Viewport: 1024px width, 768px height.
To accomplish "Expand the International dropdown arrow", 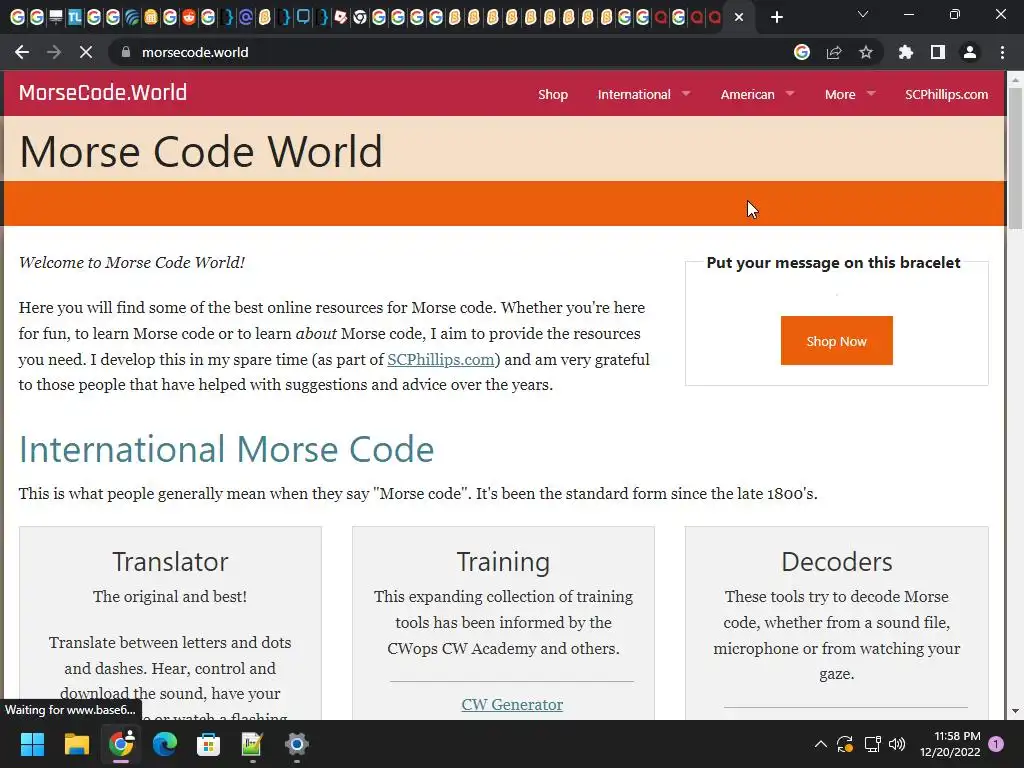I will click(x=686, y=94).
